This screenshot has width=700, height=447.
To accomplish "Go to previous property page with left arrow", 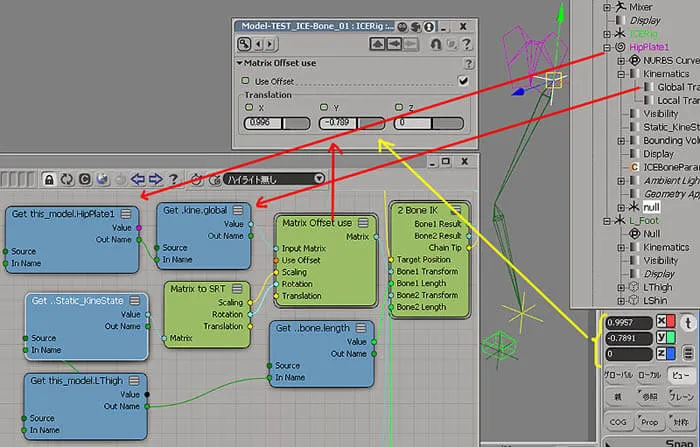I will [x=259, y=44].
